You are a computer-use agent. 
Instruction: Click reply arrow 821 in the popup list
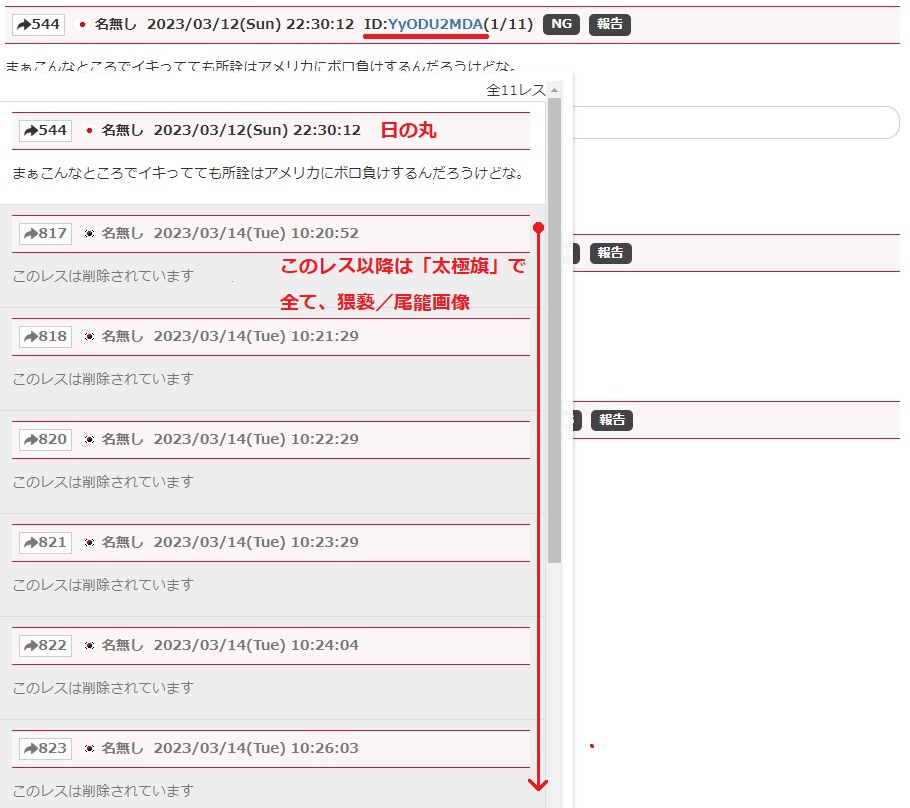pyautogui.click(x=45, y=543)
